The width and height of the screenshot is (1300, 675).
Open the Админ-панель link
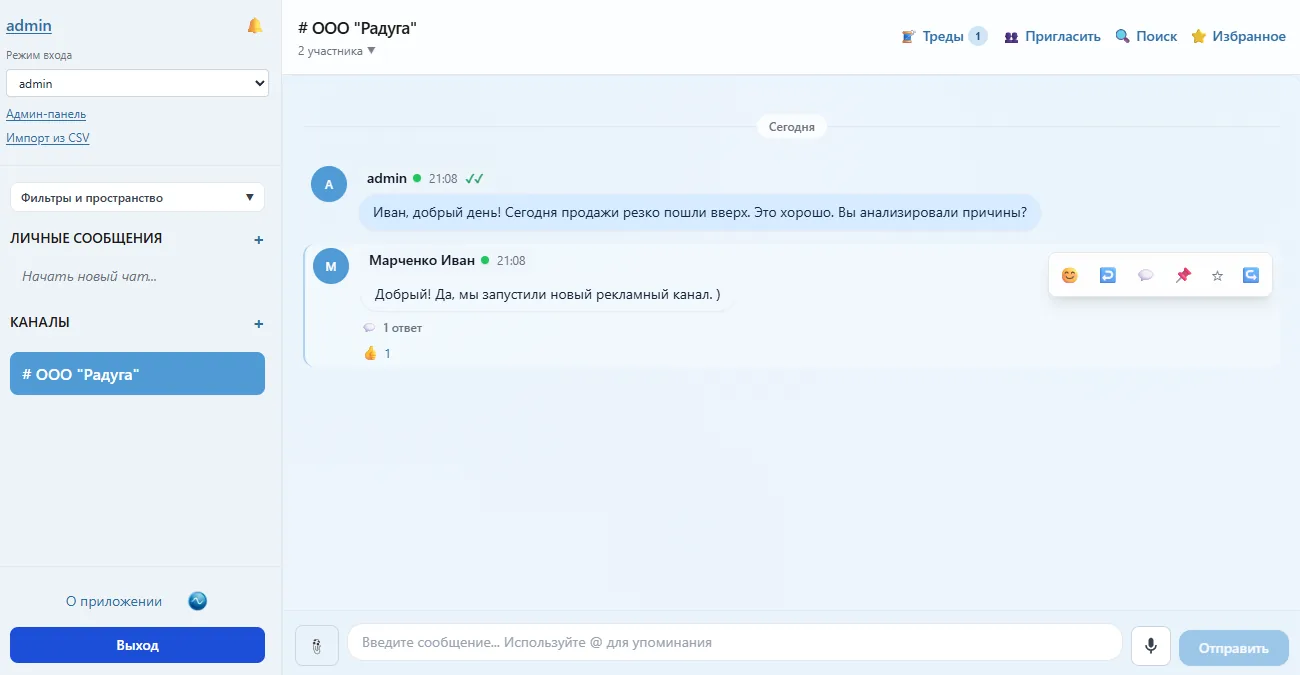(x=46, y=114)
